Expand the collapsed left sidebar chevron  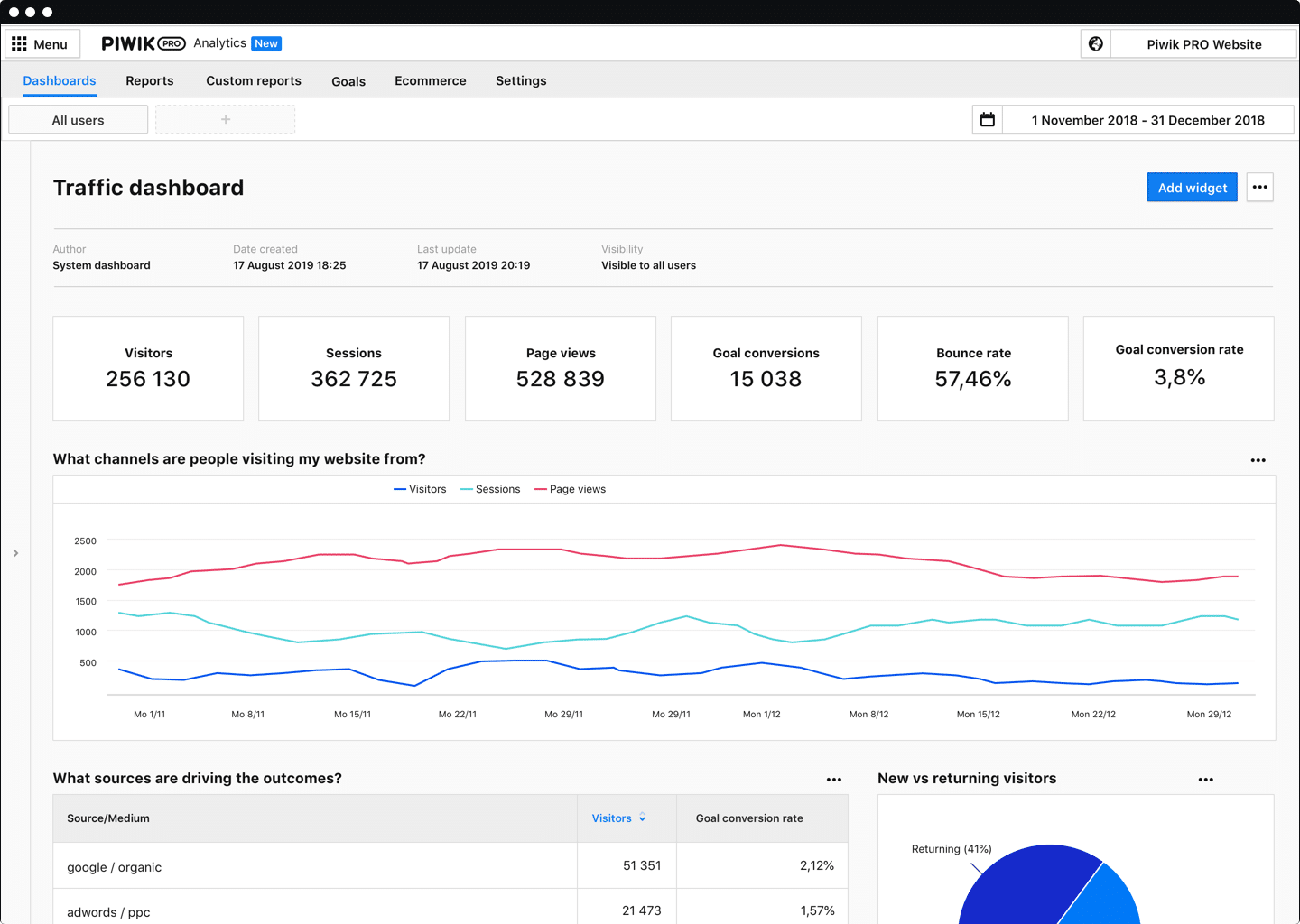(15, 552)
